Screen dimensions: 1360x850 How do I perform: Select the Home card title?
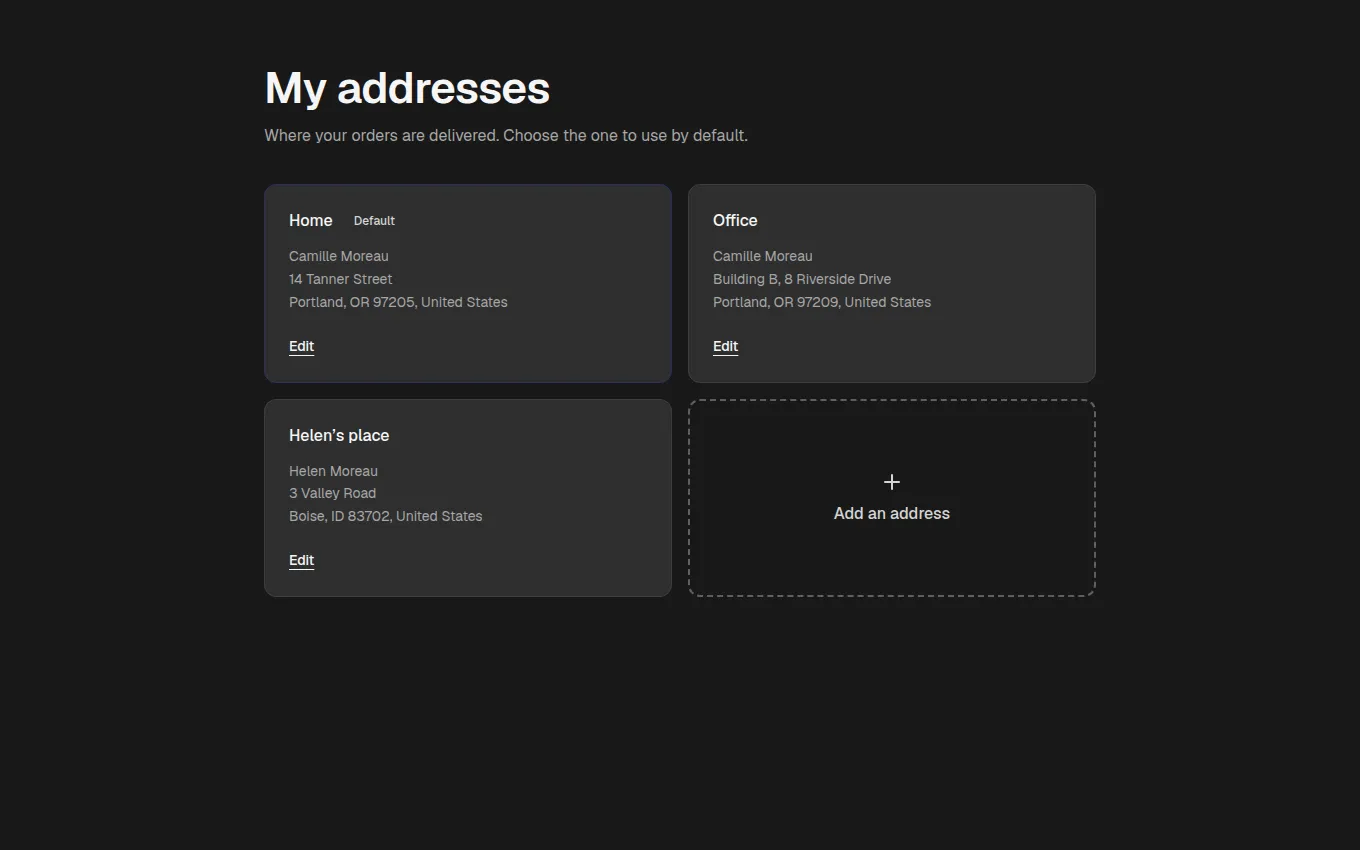click(x=311, y=220)
